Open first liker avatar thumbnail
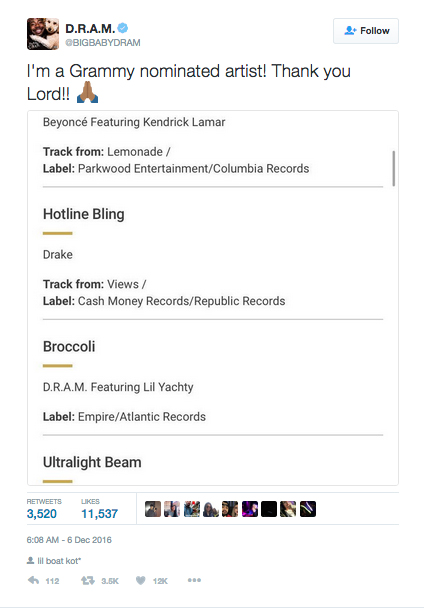 [x=153, y=509]
